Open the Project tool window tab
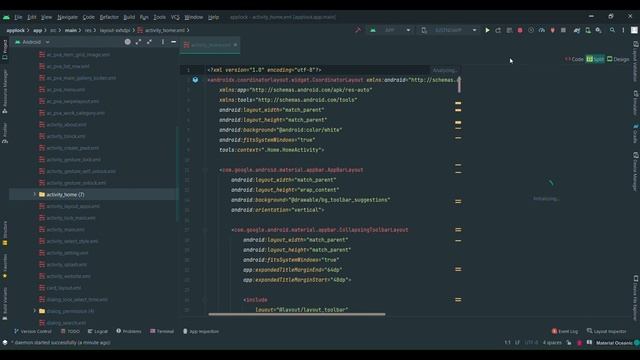Screen dimensions: 640x360 [5, 49]
